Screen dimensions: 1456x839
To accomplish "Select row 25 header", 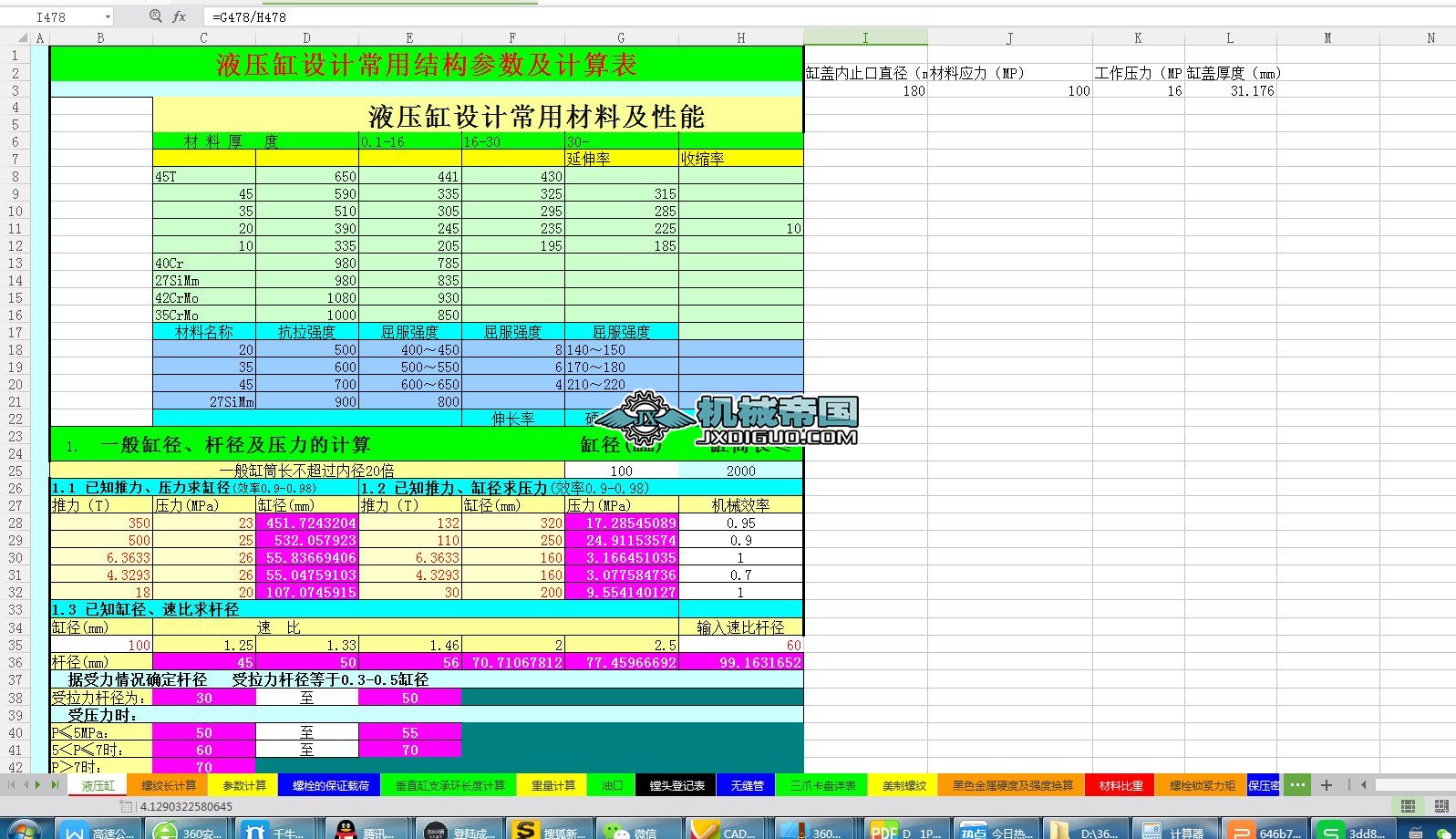I will [x=15, y=471].
